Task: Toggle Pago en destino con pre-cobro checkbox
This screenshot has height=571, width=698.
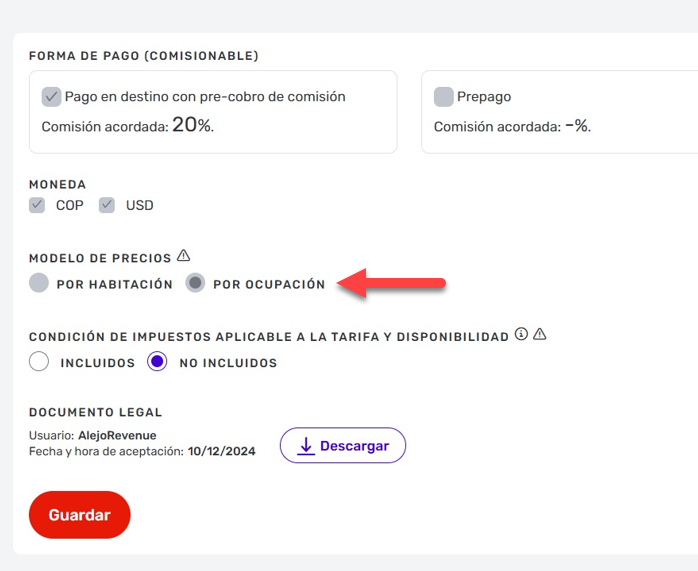Action: pyautogui.click(x=51, y=97)
